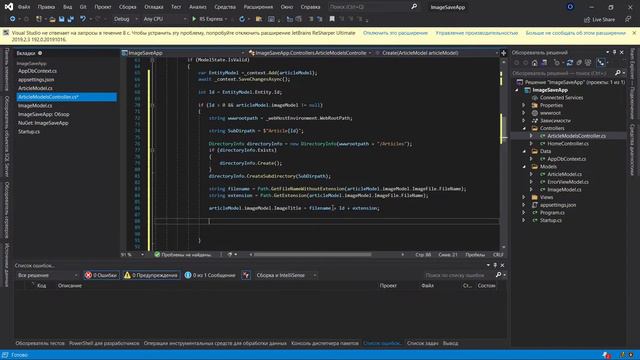Click Управление производительностью link
This screenshot has height=360, width=640.
click(476, 33)
